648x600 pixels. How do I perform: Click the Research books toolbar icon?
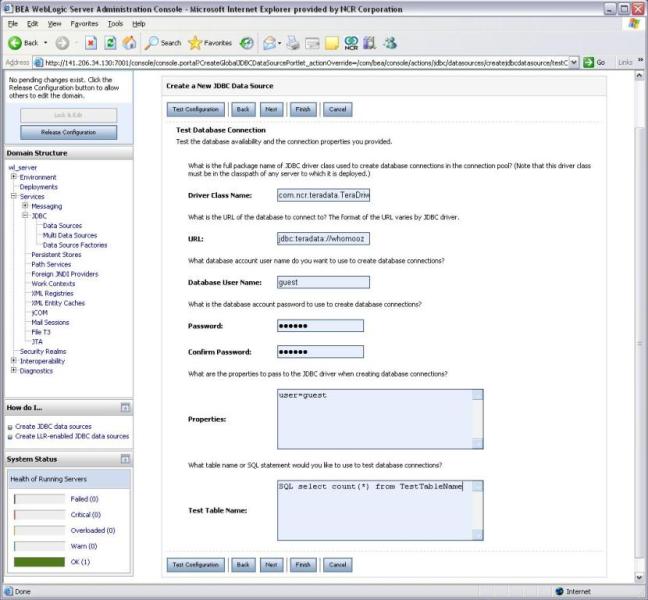[369, 43]
